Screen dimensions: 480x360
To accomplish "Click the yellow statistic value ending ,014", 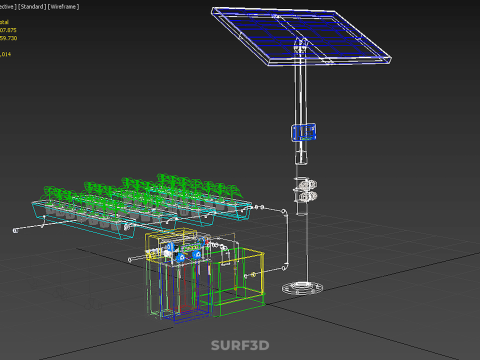I will [x=5, y=54].
